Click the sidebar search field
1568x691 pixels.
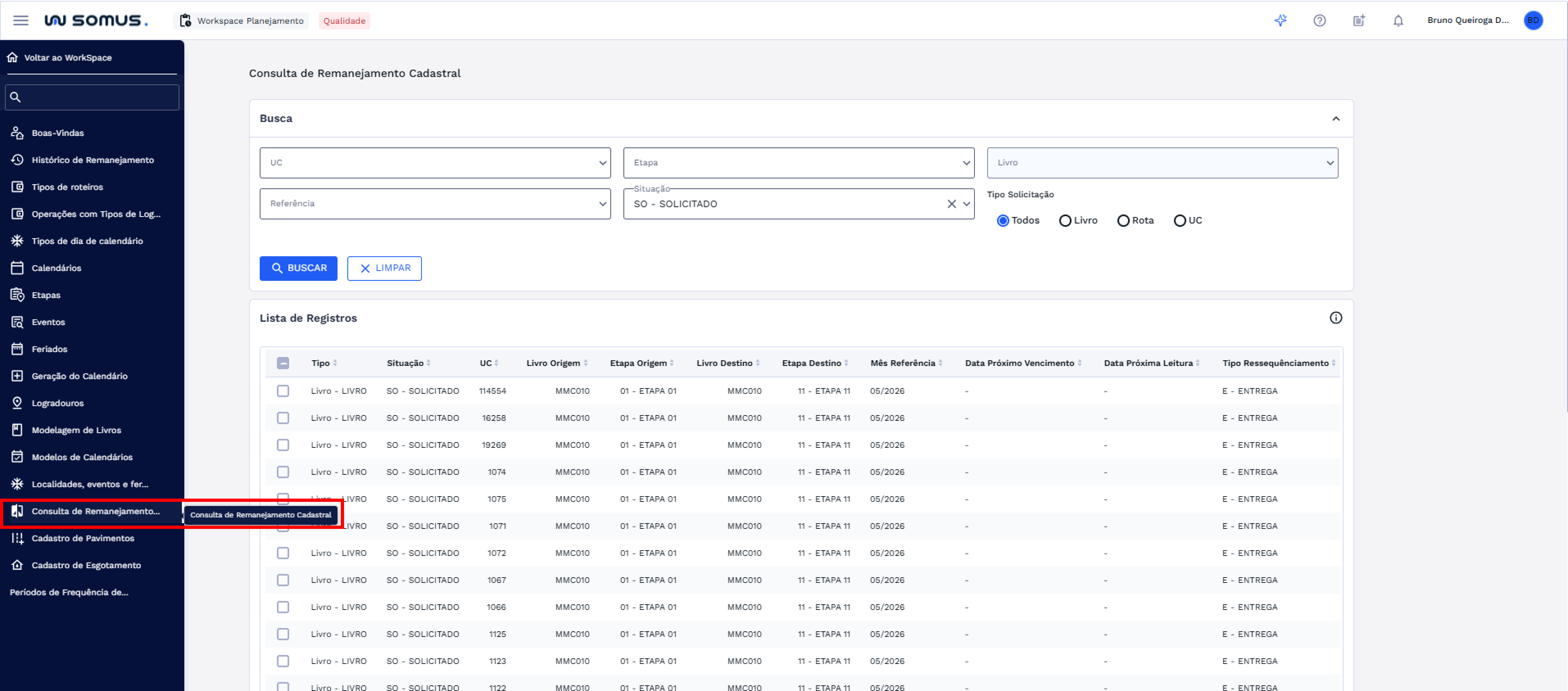point(92,97)
